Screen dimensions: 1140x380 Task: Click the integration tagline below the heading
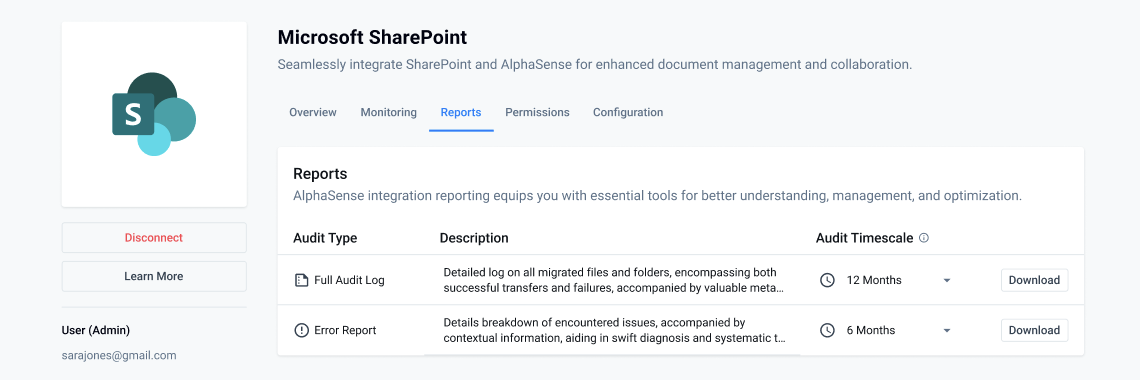(595, 65)
